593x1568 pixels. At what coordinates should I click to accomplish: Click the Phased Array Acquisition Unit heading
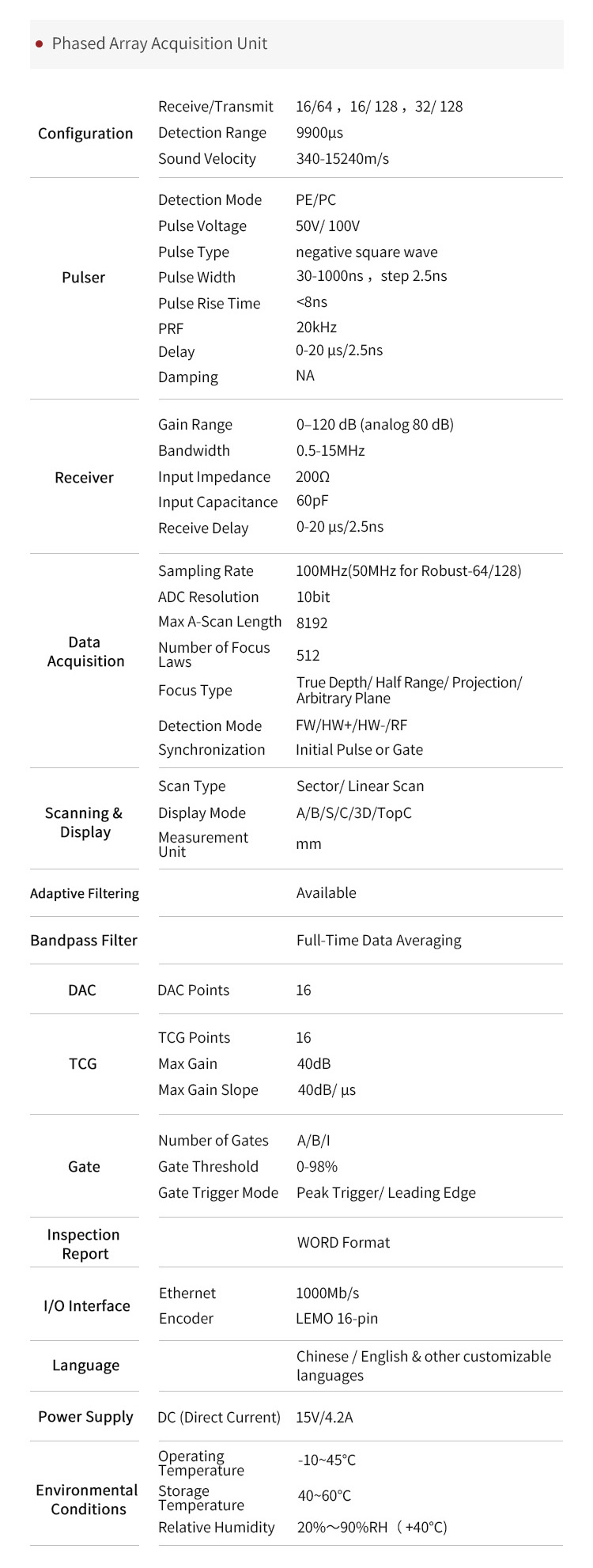pos(159,44)
